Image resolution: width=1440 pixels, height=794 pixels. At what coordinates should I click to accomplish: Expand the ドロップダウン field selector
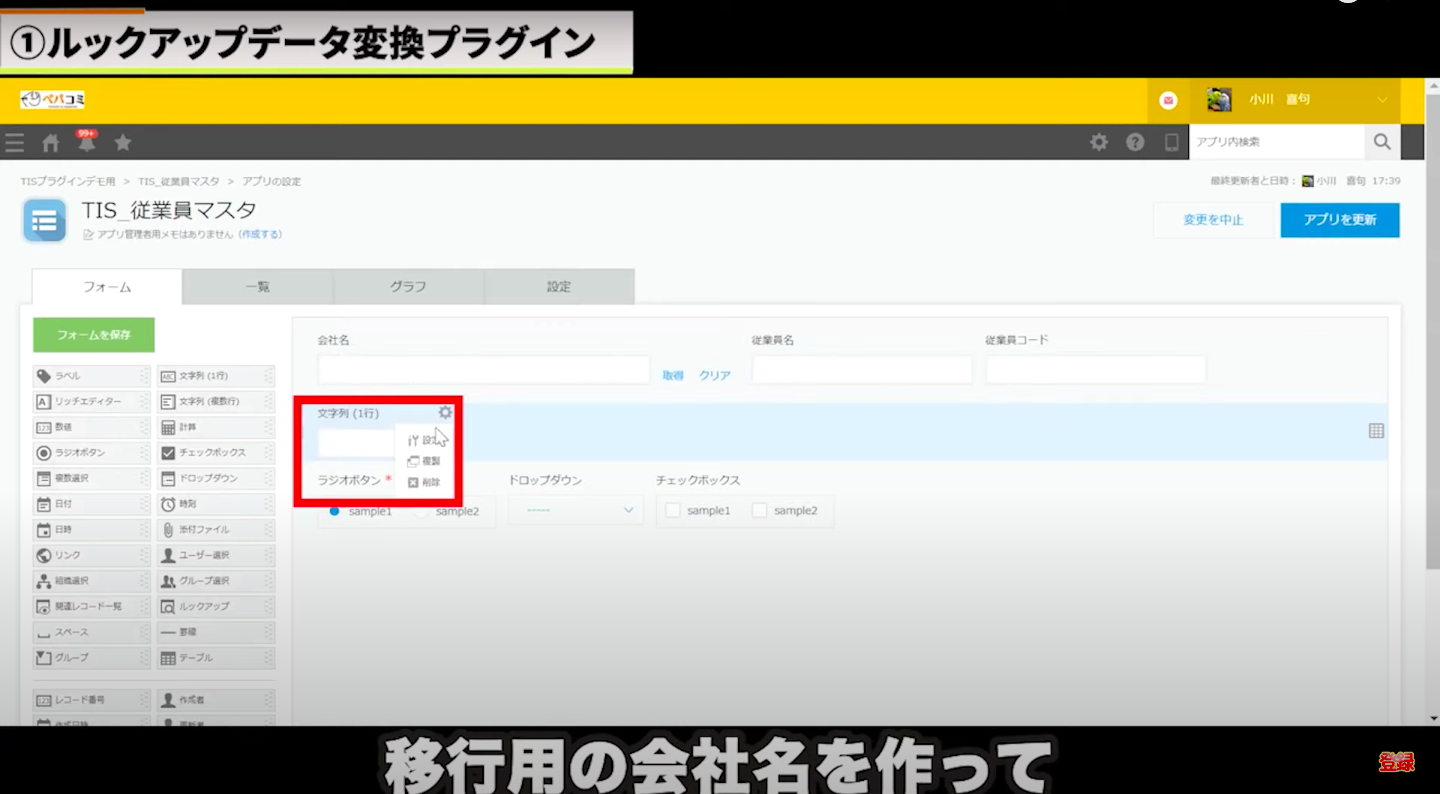(x=576, y=510)
